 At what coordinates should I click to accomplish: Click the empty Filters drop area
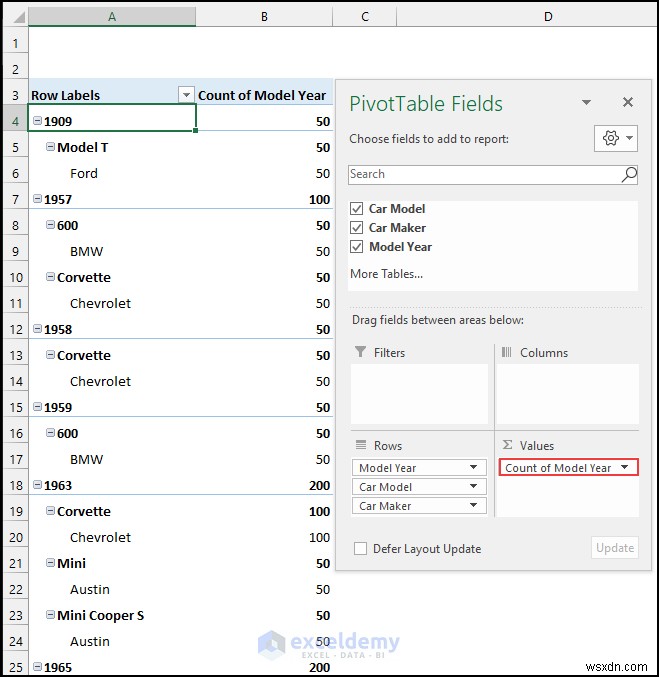point(419,394)
